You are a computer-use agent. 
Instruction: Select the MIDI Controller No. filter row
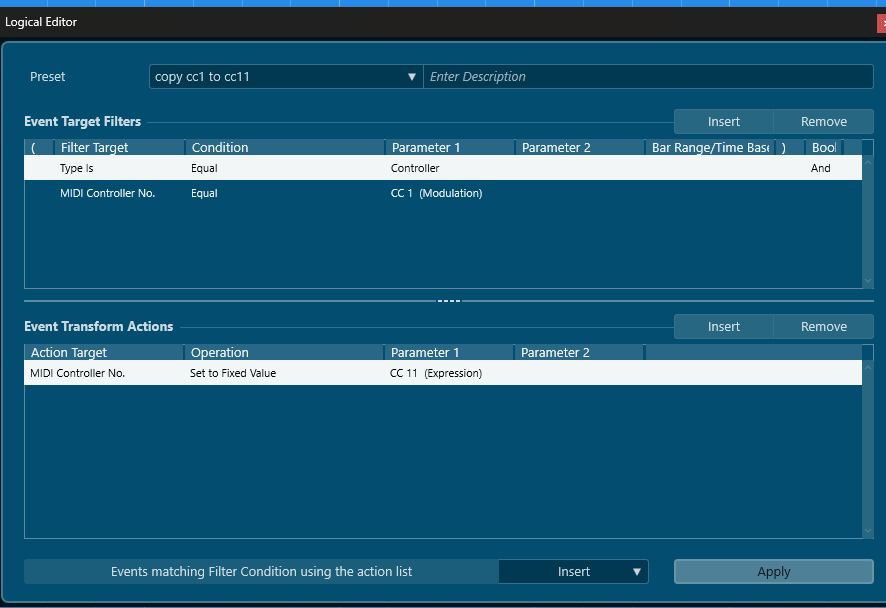click(x=443, y=193)
